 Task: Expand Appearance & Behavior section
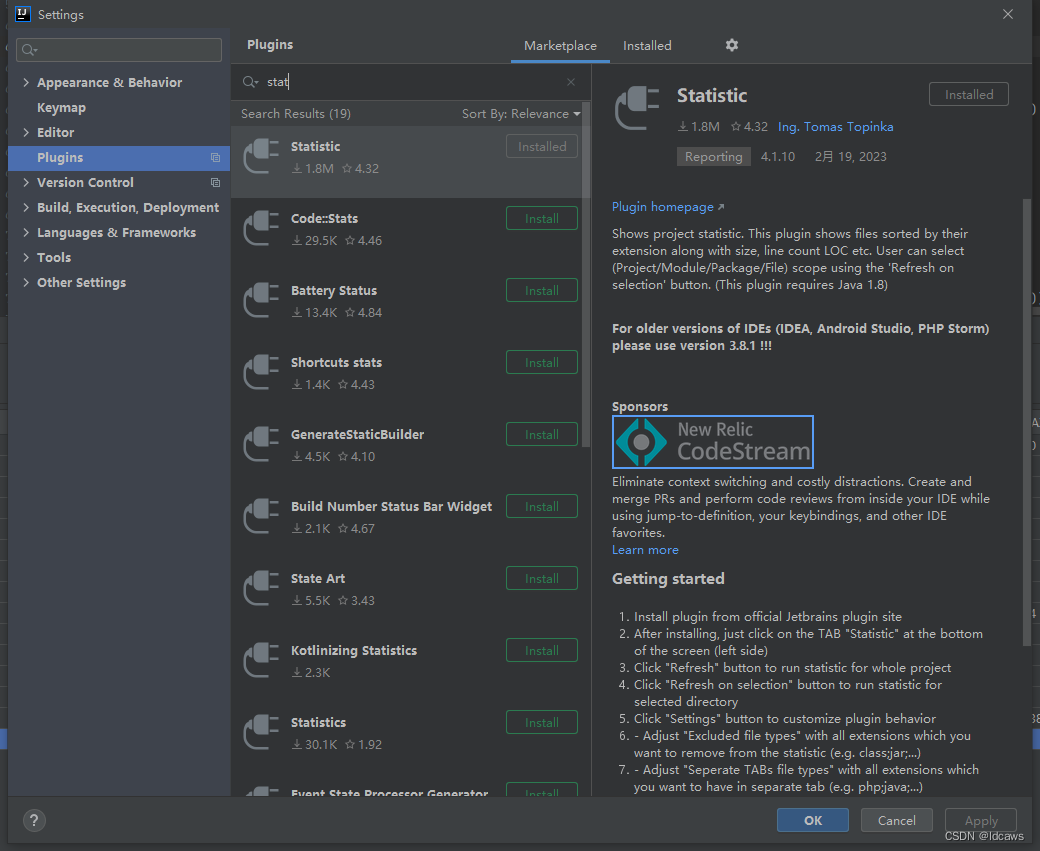(26, 82)
